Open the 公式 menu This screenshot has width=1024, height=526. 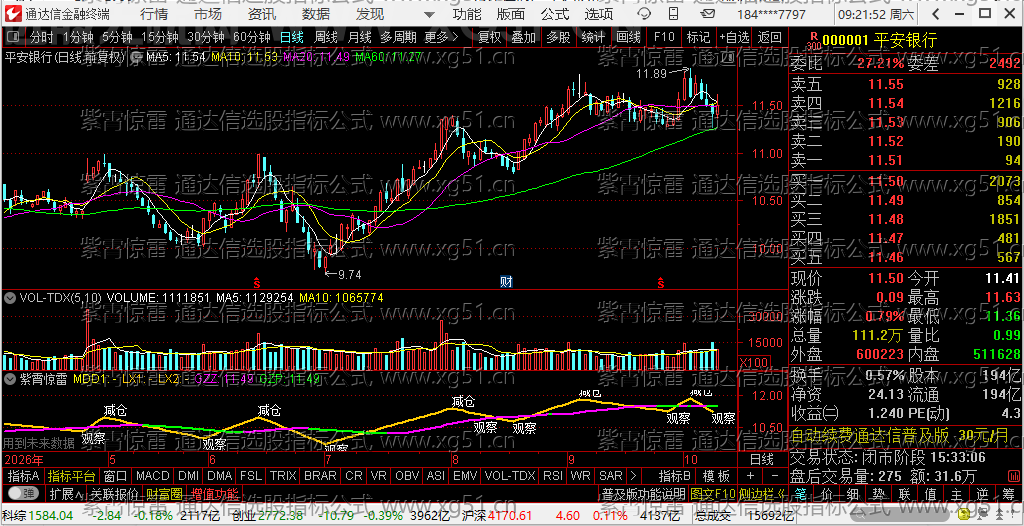[554, 14]
